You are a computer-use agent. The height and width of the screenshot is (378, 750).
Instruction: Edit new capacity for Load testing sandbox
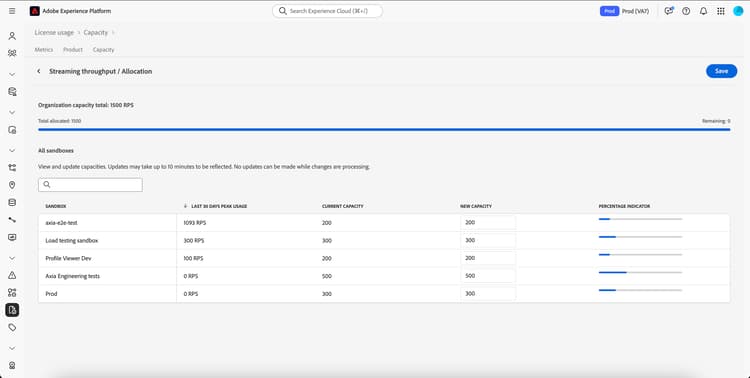tap(488, 240)
